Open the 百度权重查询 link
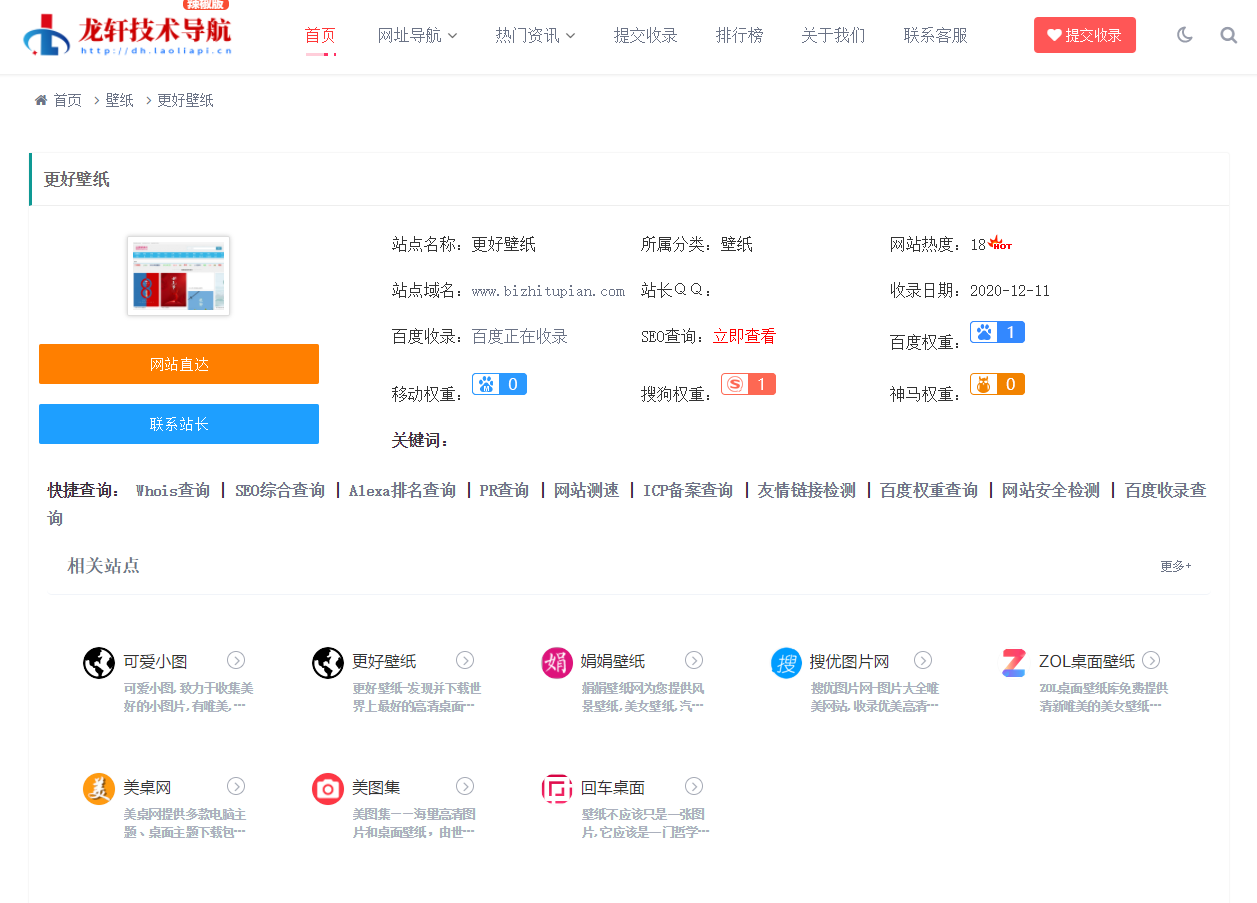1257x903 pixels. [929, 490]
